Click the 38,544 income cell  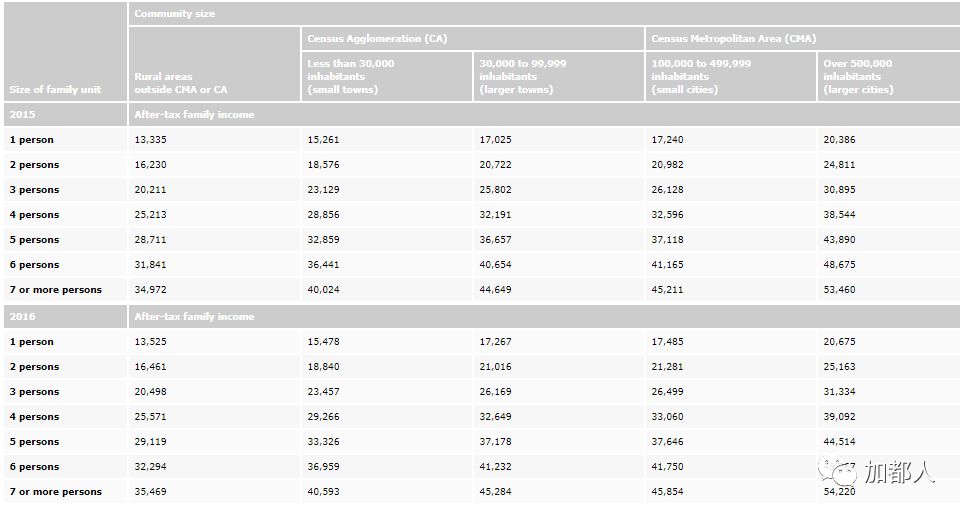[x=839, y=215]
